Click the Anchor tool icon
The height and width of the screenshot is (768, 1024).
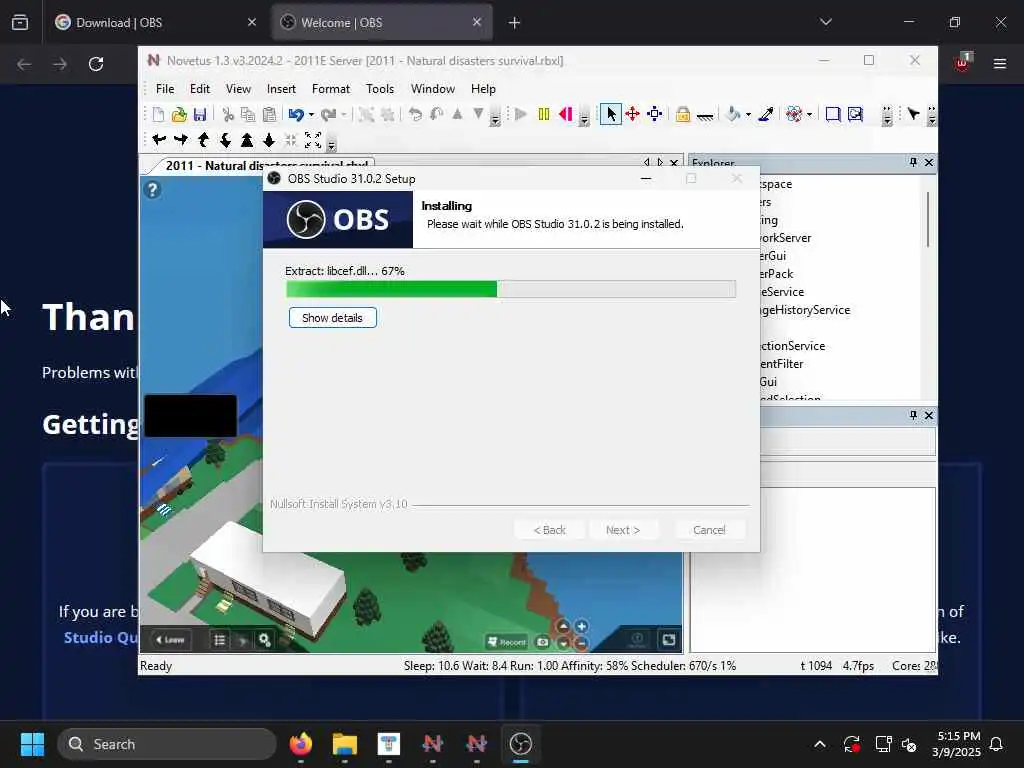coord(705,116)
